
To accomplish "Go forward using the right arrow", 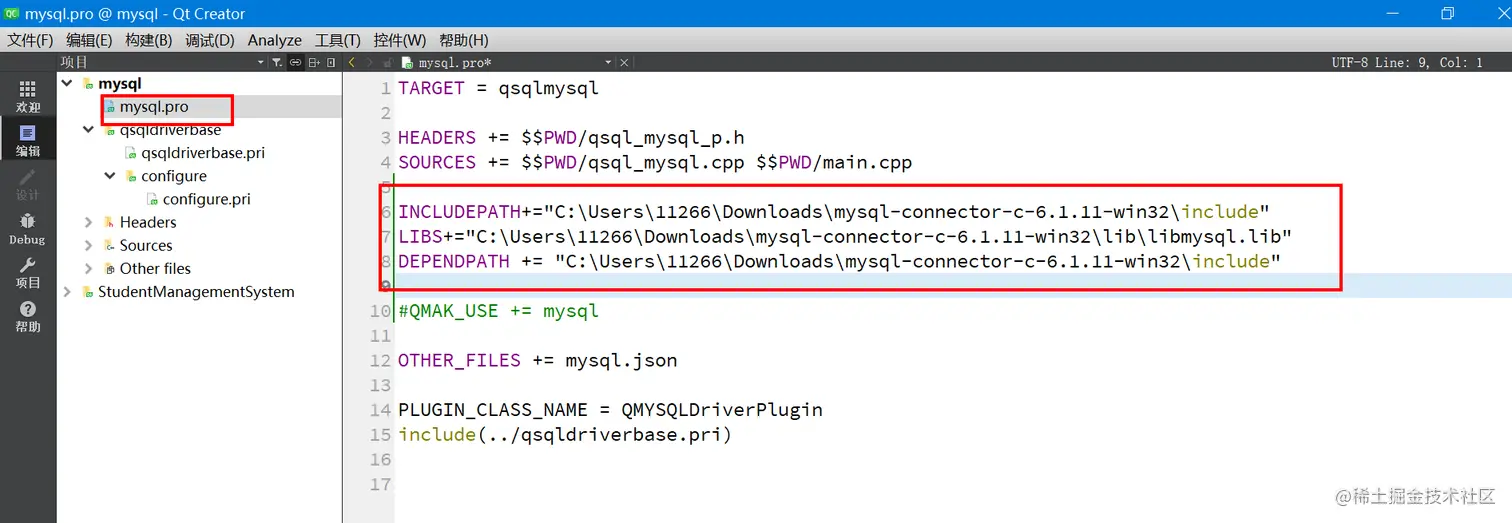I will tap(370, 62).
